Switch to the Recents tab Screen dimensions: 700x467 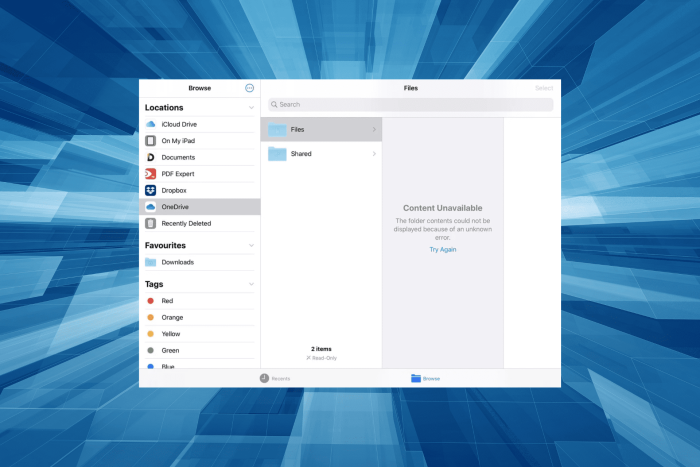pos(275,378)
